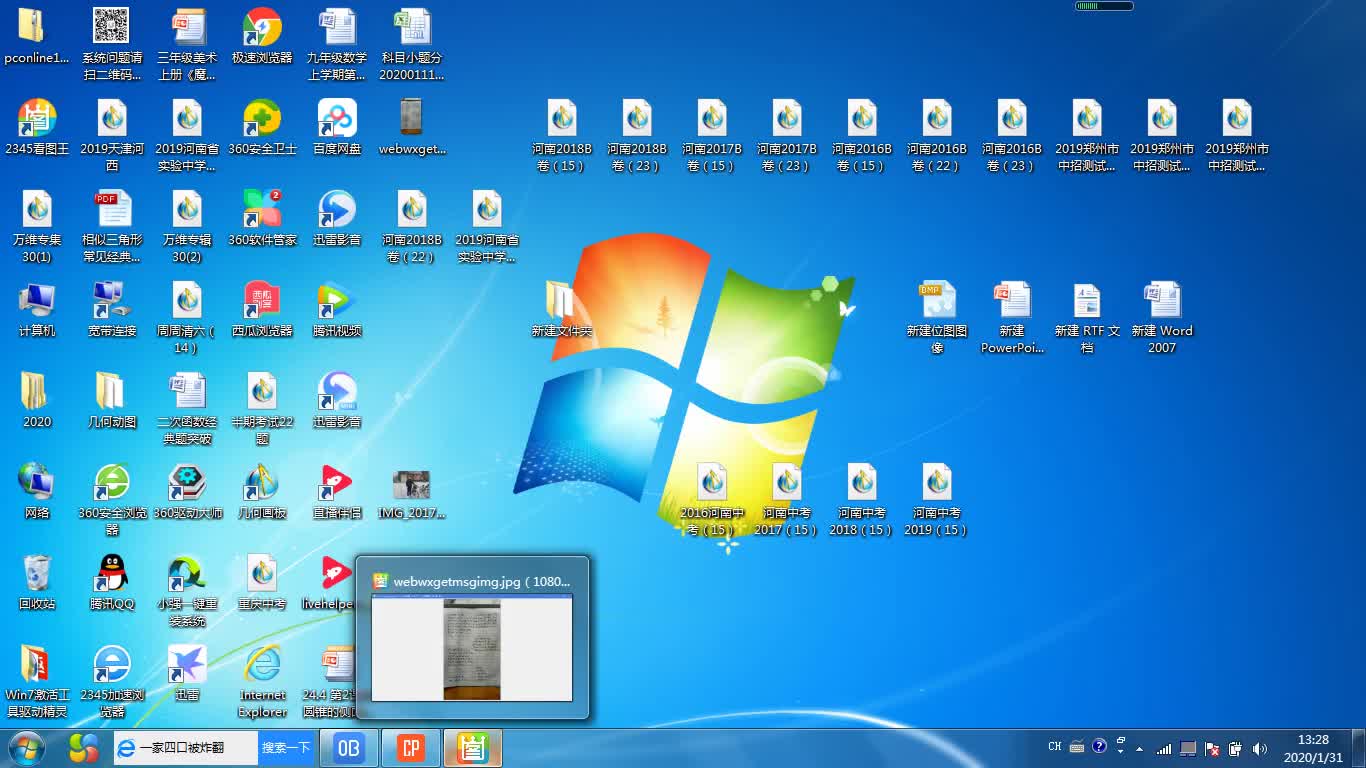1366x768 pixels.
Task: Launch 百度网盘 from the desktop
Action: [x=337, y=127]
